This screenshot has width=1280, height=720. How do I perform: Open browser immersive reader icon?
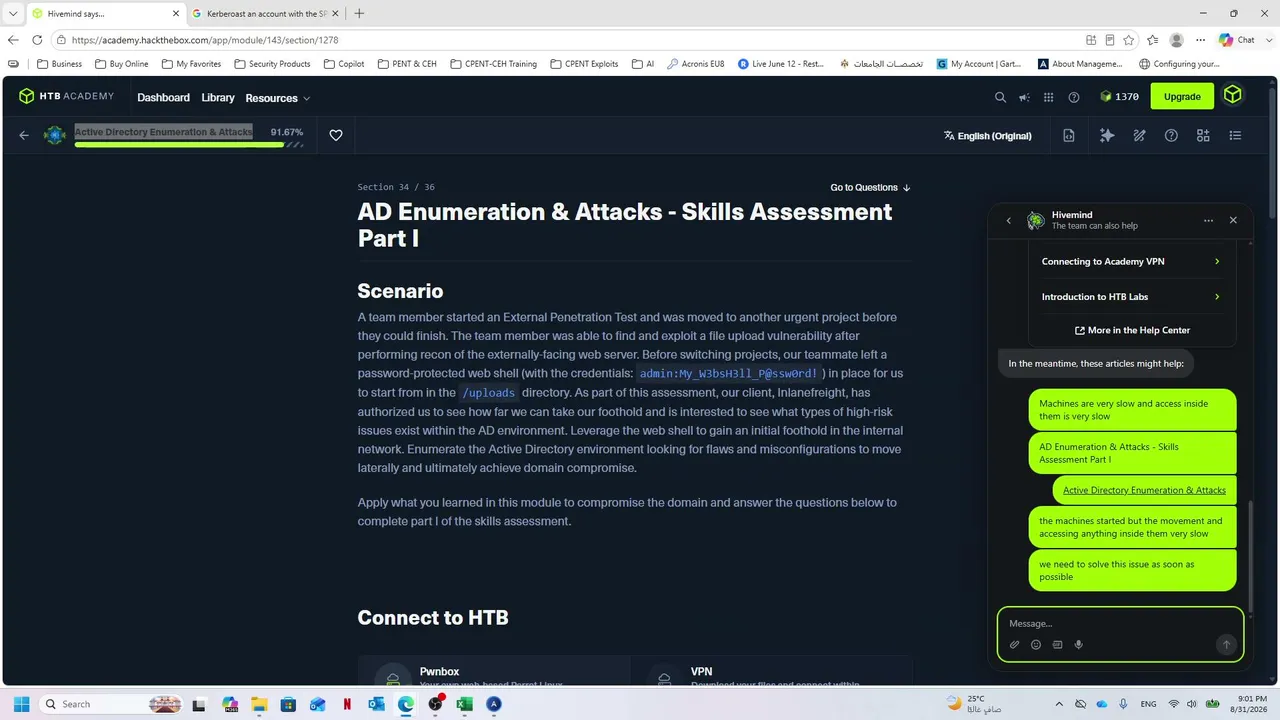1110,40
